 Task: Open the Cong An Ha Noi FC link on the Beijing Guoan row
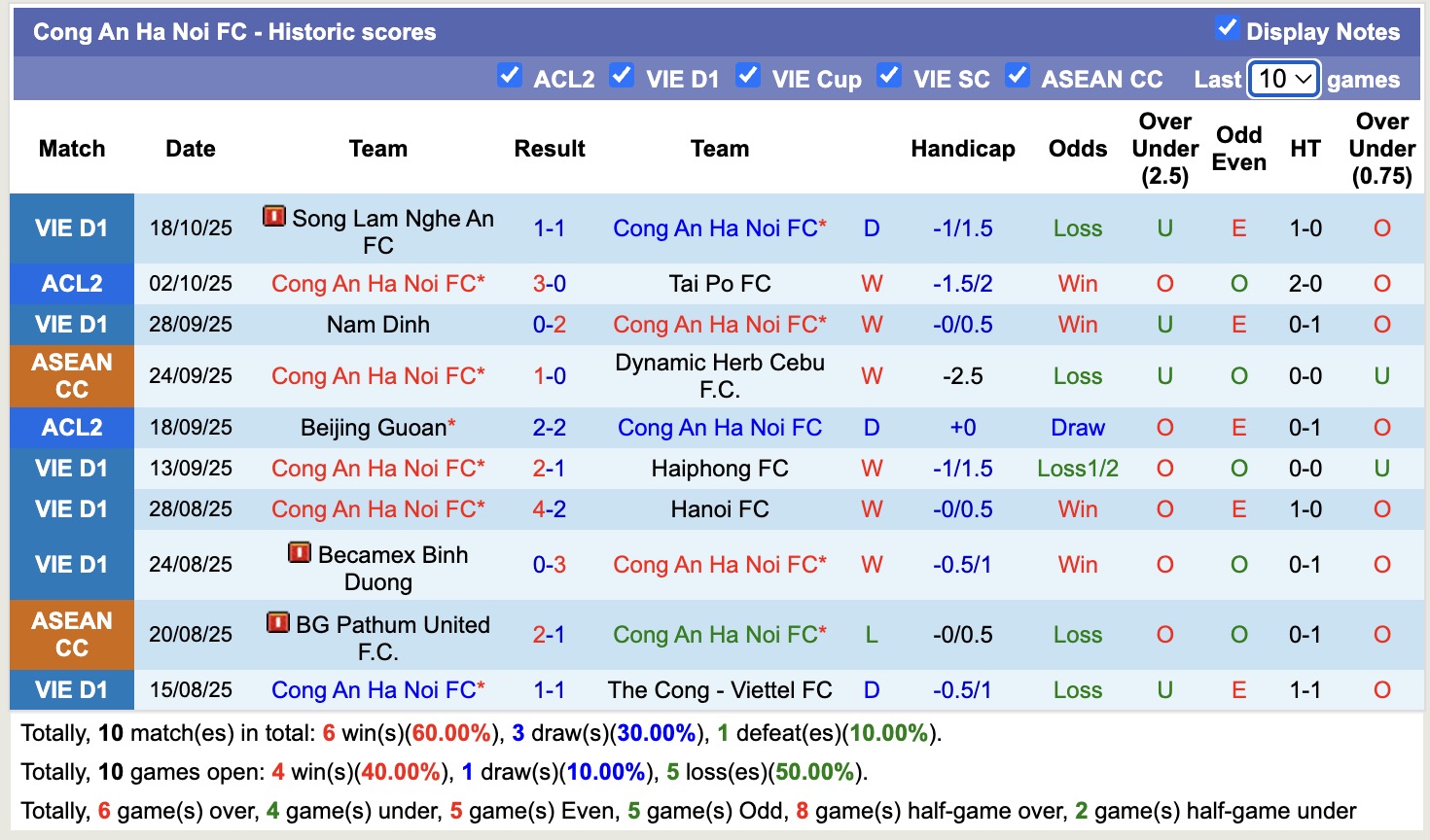coord(718,427)
